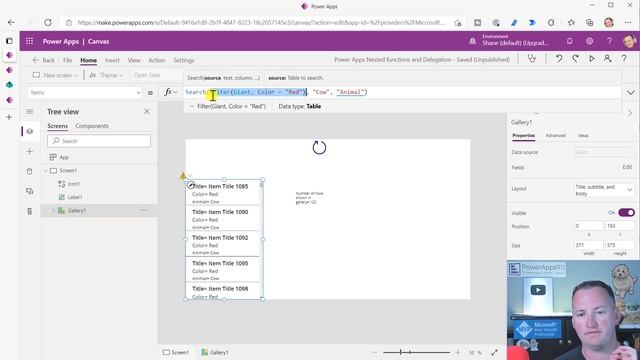Select the Screen1 breadcrumb at the bottom
The image size is (640, 360).
point(176,352)
